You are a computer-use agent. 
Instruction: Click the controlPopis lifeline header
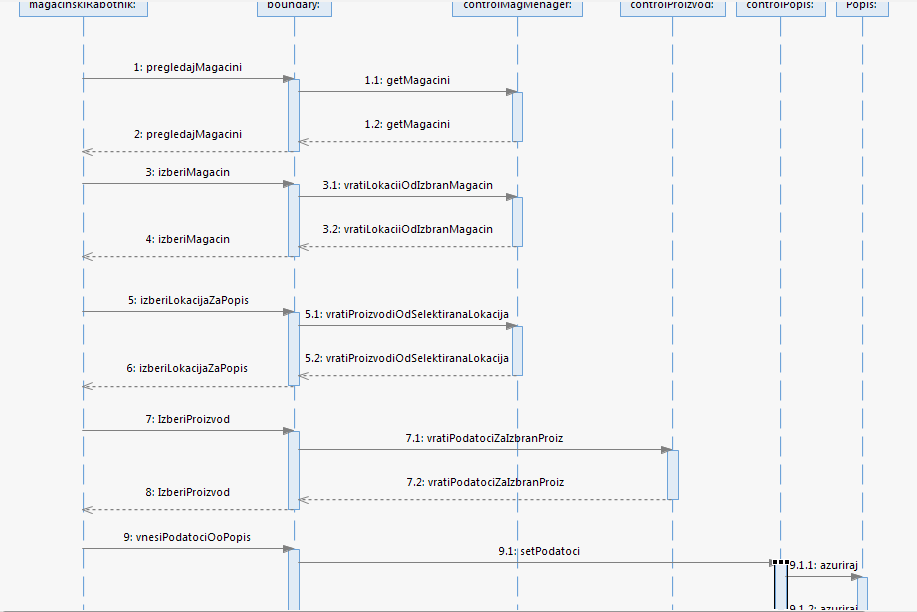[x=781, y=8]
